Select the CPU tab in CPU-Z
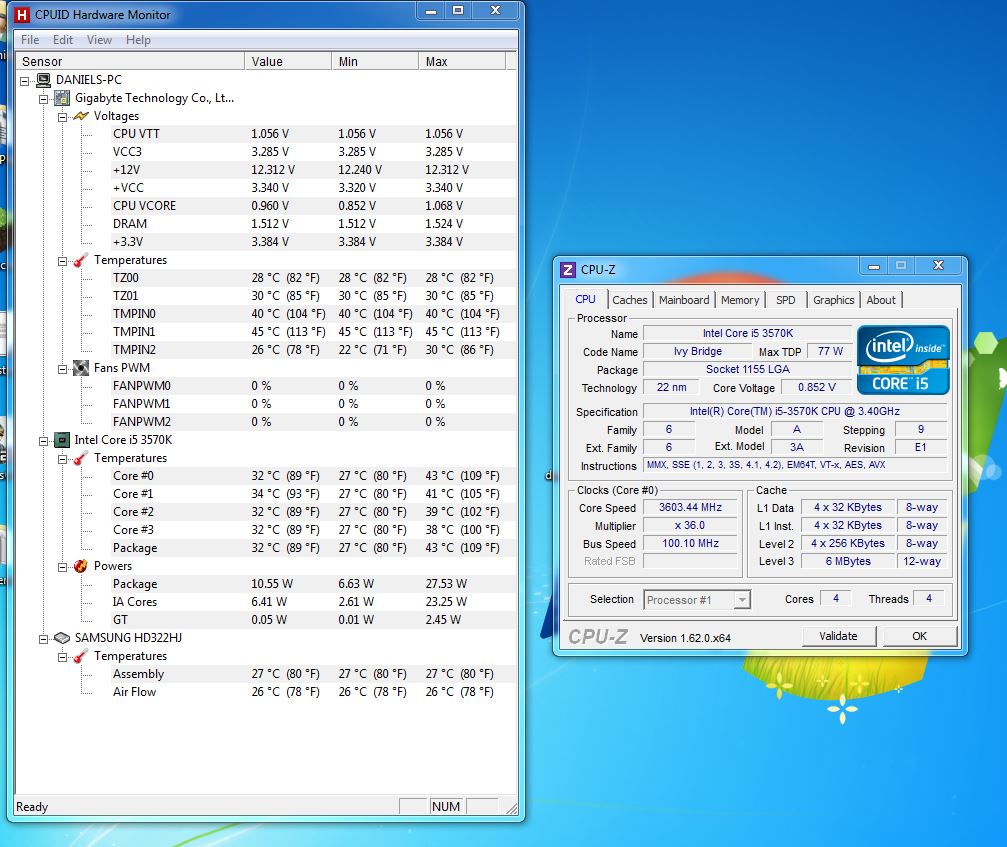 tap(585, 299)
